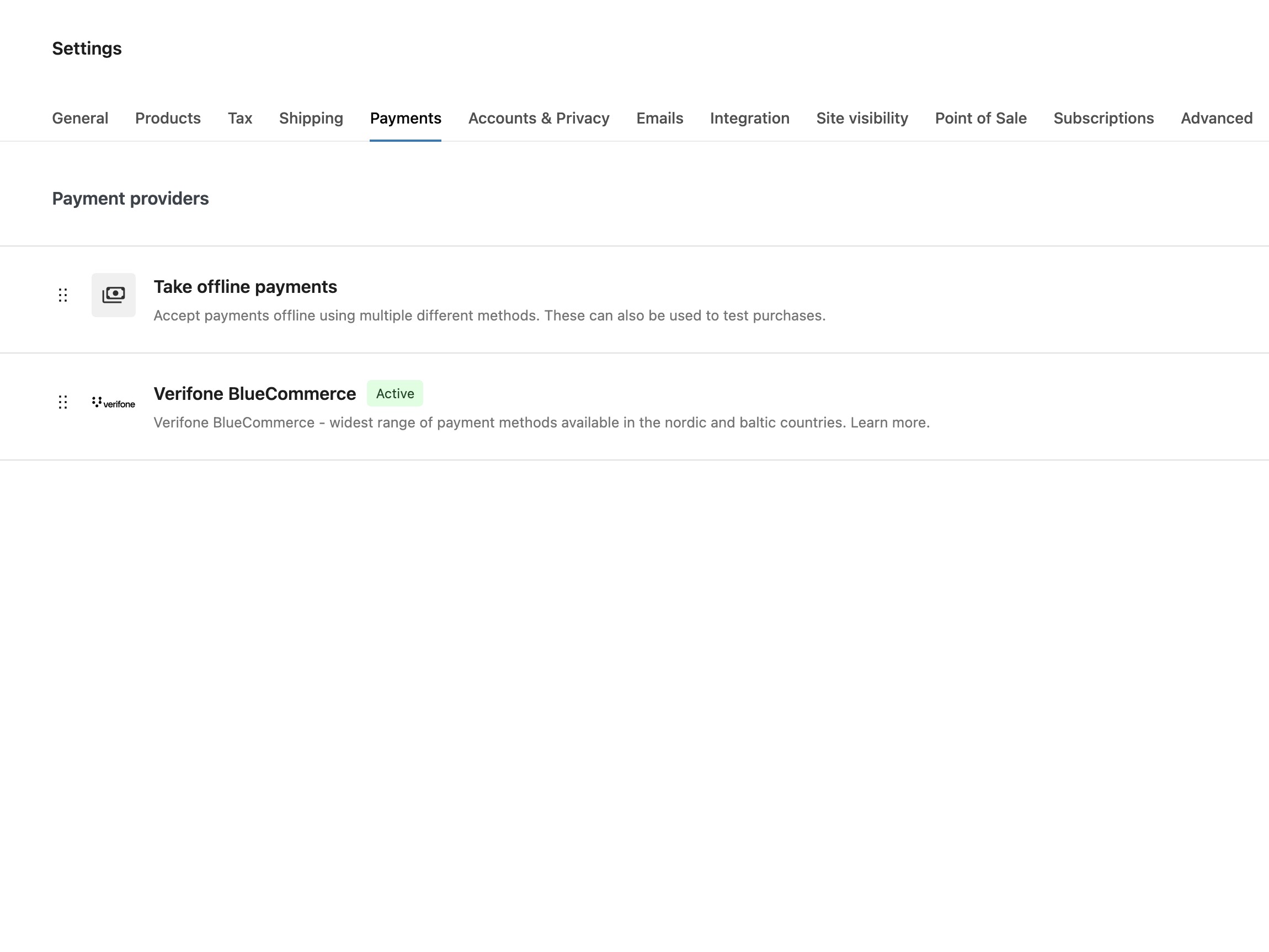
Task: Click the Learn more link
Action: coord(889,422)
